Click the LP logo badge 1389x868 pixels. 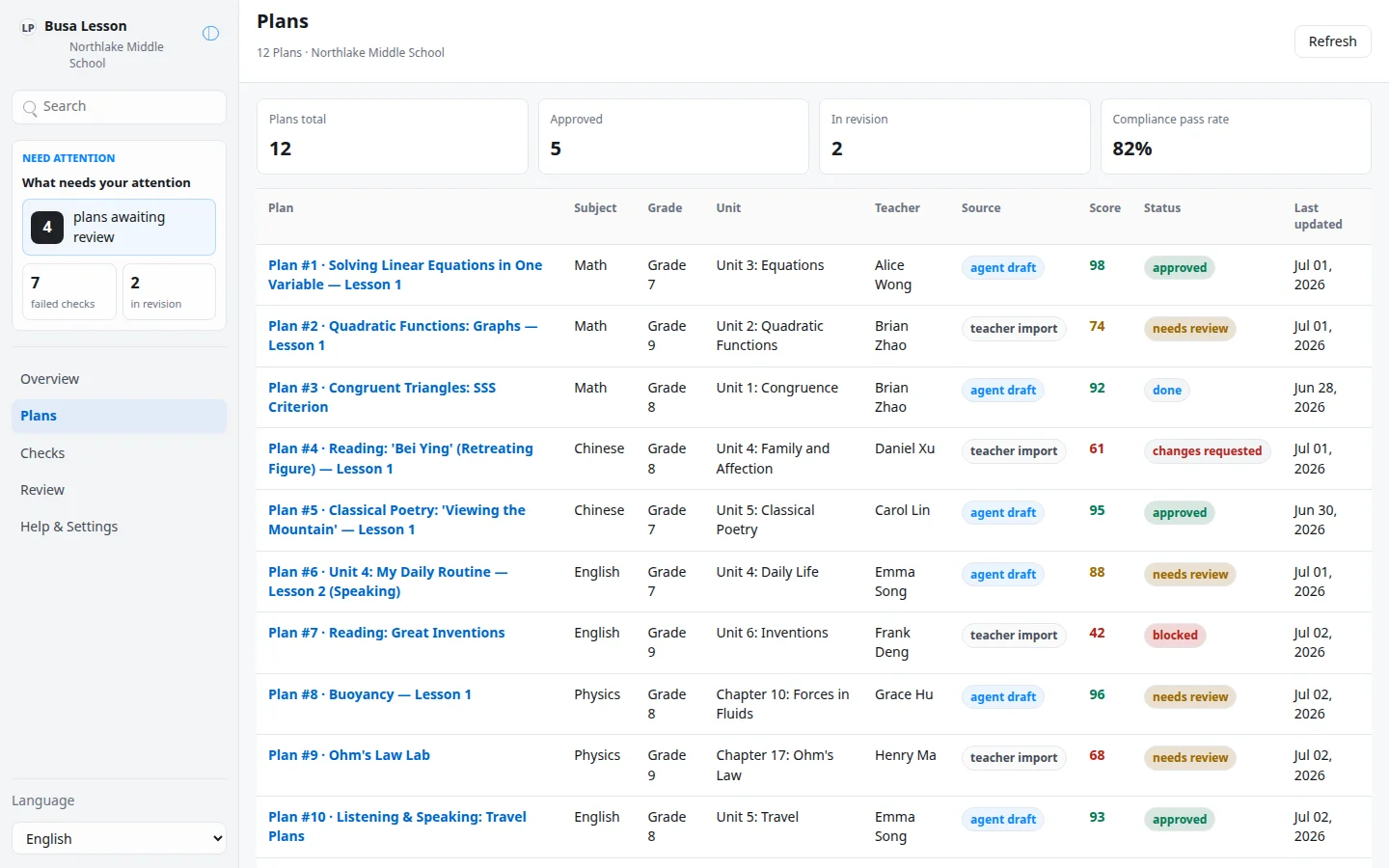(28, 28)
